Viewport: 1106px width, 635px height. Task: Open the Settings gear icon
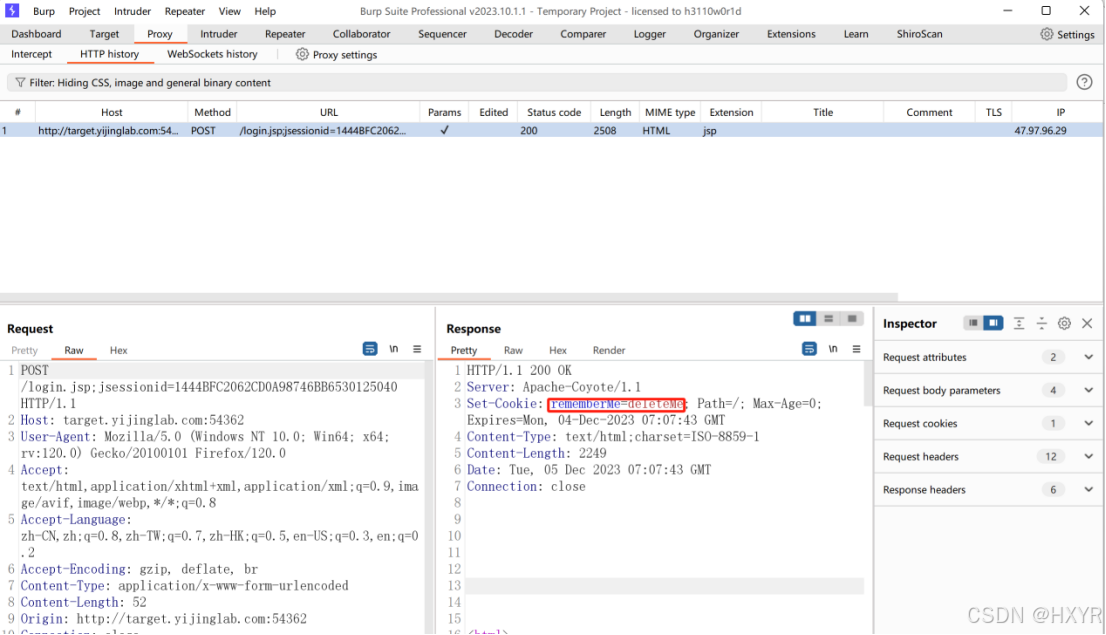point(1047,34)
